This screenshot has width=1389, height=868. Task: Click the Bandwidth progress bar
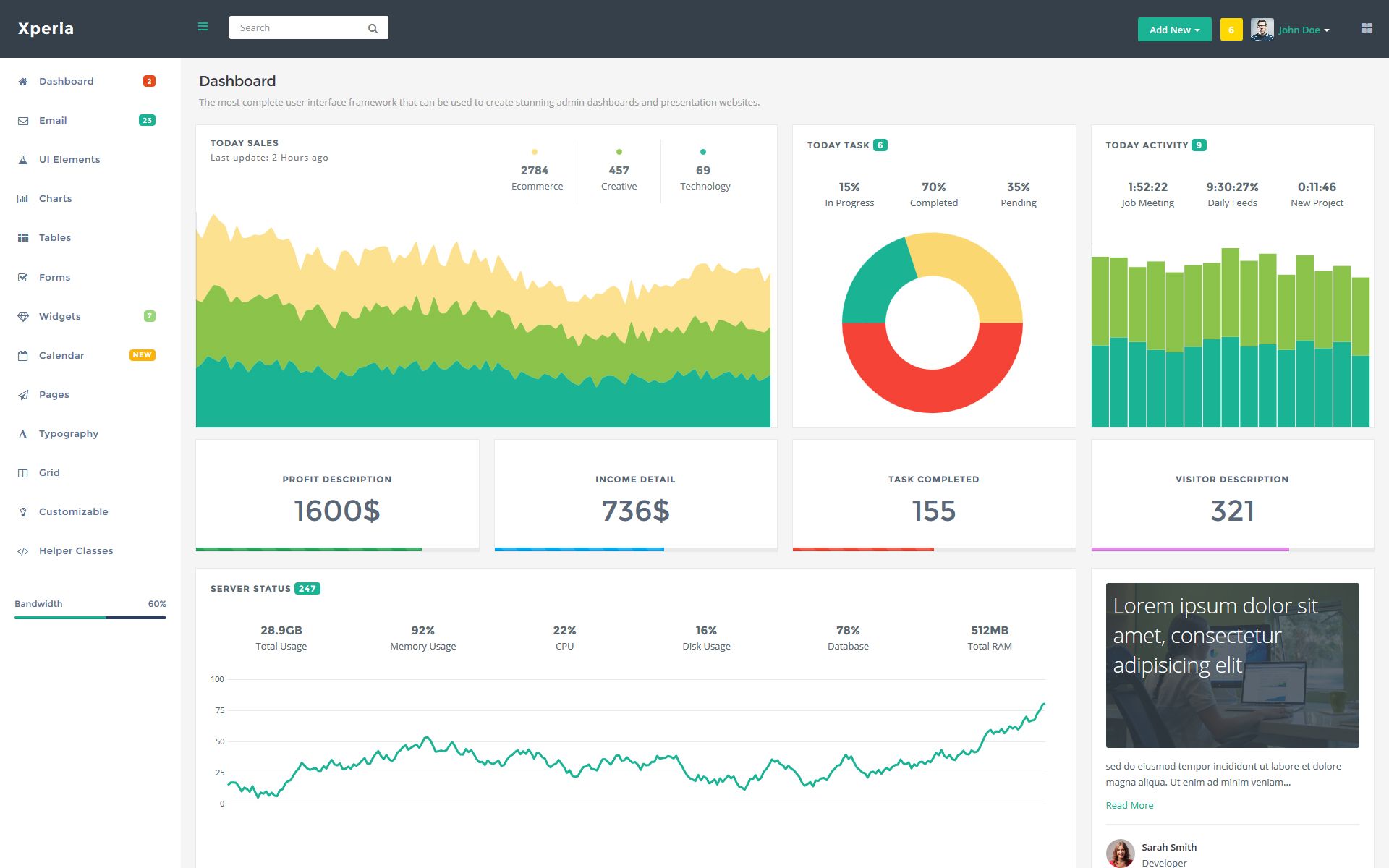tap(90, 618)
